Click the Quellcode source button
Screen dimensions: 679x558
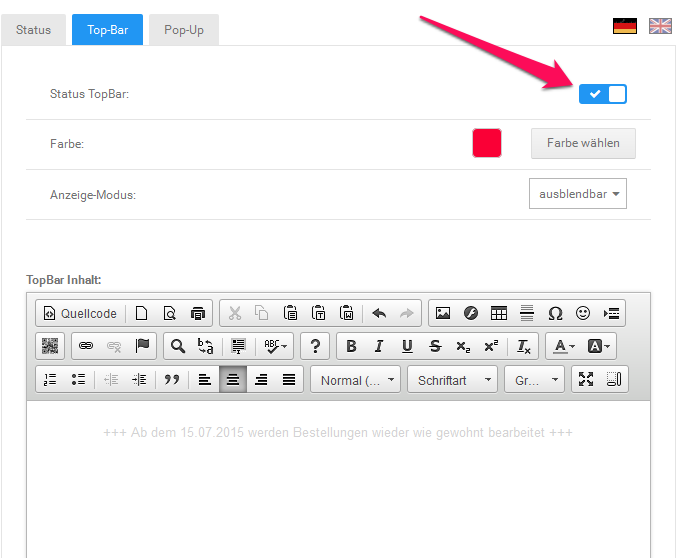coord(79,313)
